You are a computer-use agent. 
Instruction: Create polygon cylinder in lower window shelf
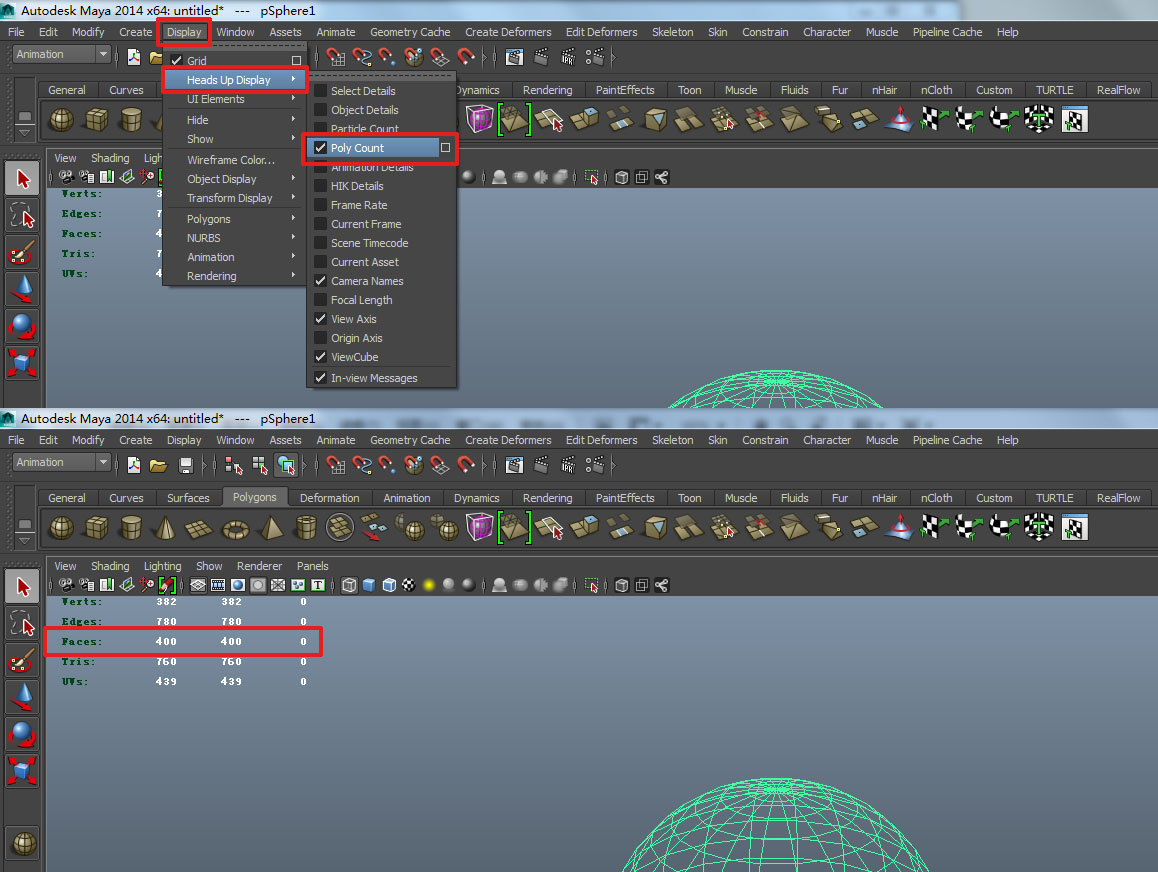(131, 528)
